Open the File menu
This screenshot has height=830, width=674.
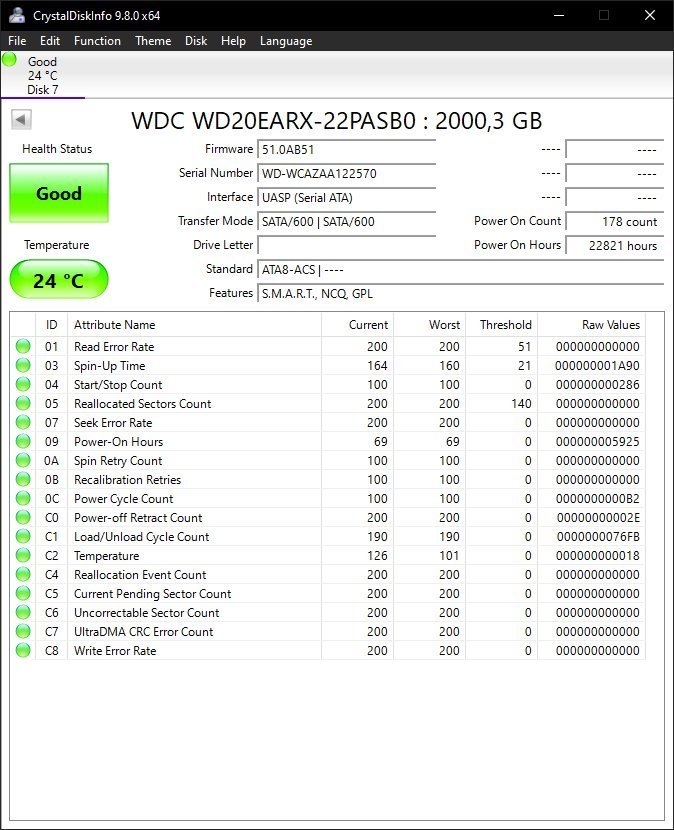pyautogui.click(x=17, y=41)
